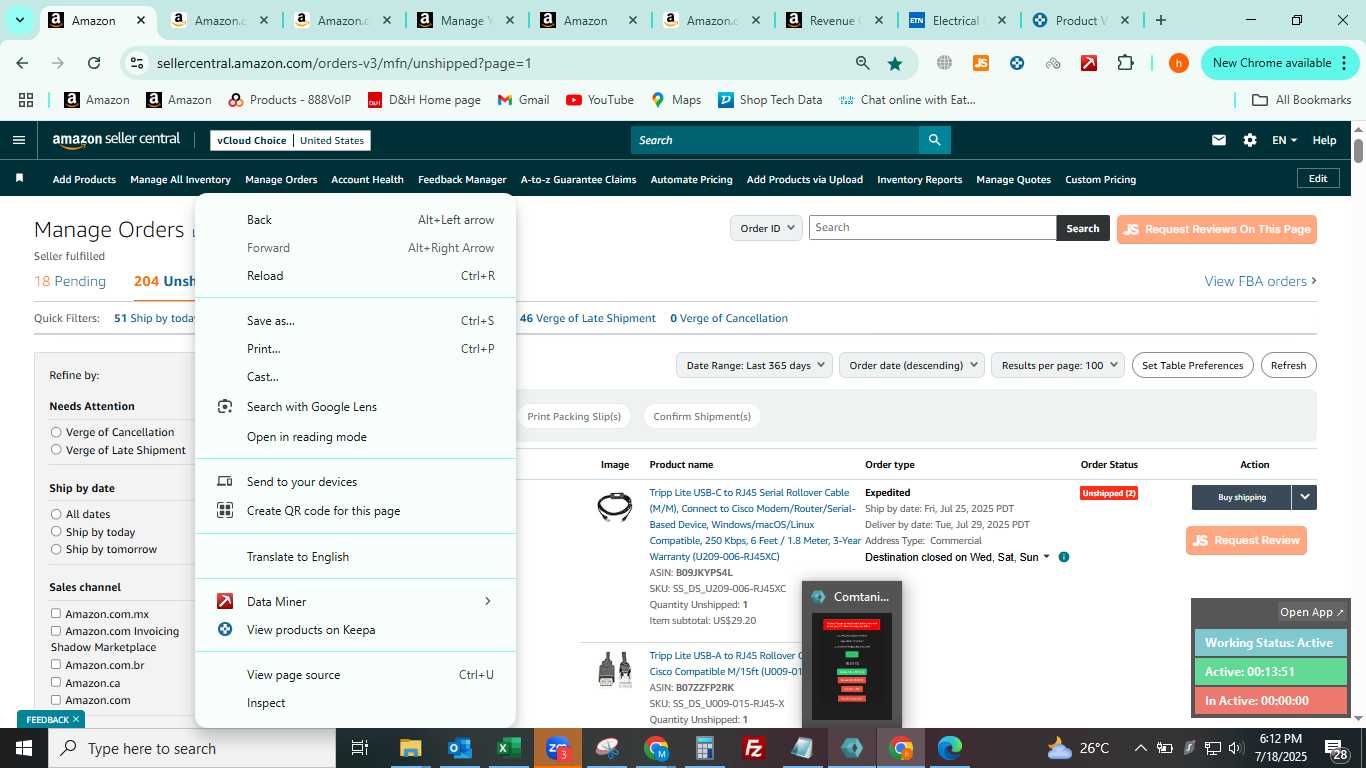Open the mail messages icon
This screenshot has width=1366, height=768.
[x=1218, y=140]
